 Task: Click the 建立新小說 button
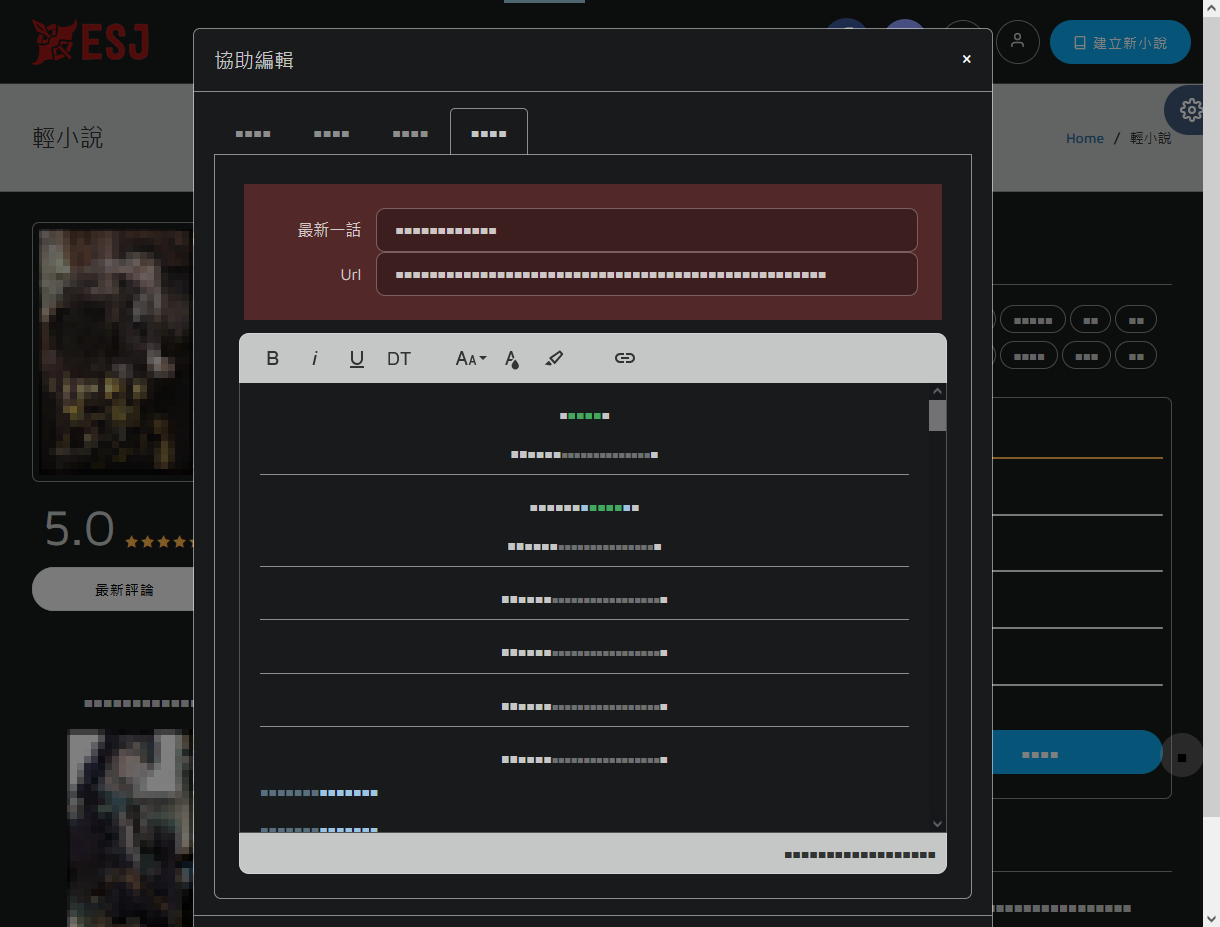coord(1120,43)
